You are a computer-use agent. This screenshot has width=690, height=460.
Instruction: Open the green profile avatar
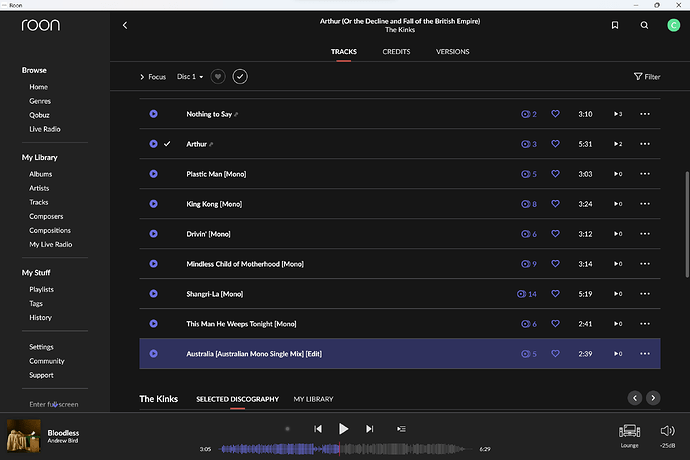point(673,25)
